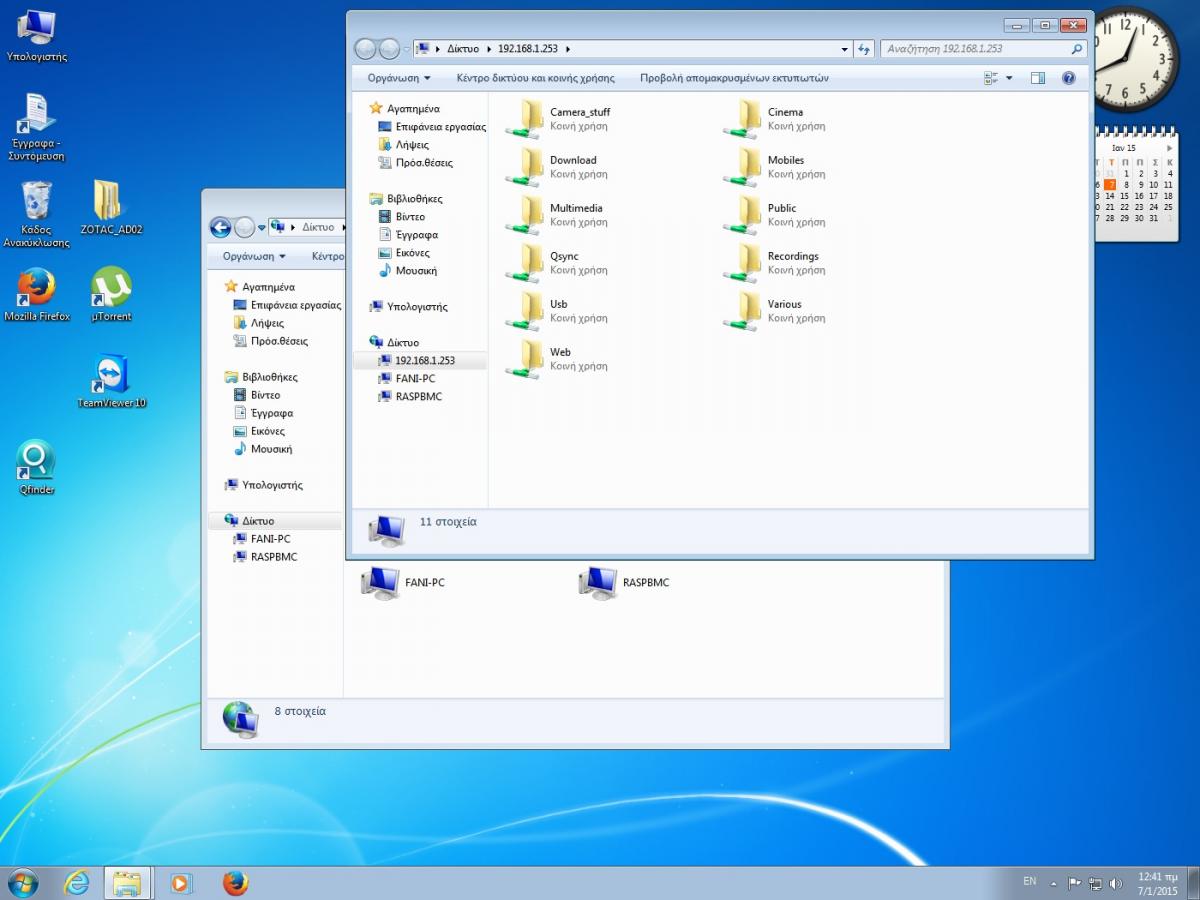
Task: Toggle the preview pane in the front window
Action: click(x=1038, y=78)
